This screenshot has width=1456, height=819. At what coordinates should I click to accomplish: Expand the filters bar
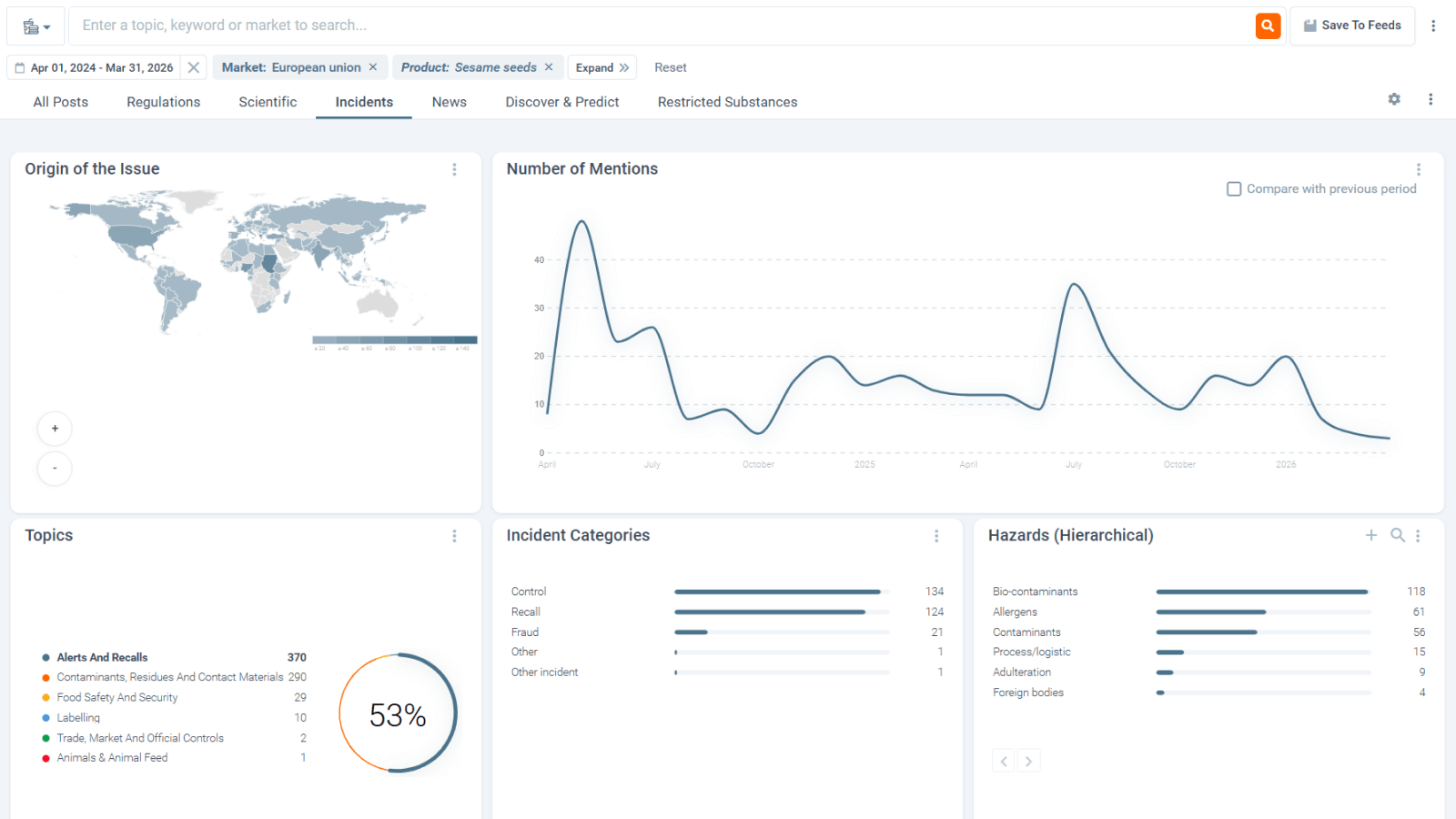(x=602, y=67)
